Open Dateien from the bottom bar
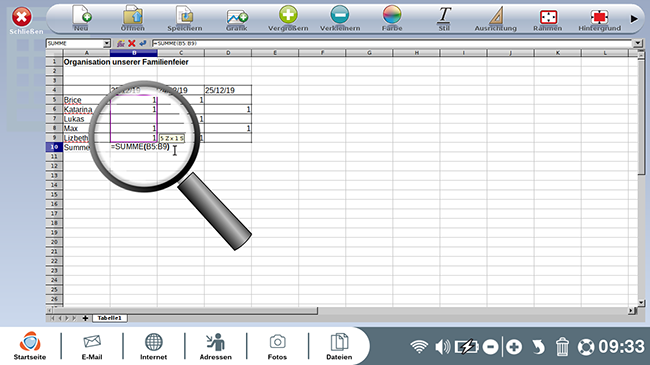The height and width of the screenshot is (365, 650). point(339,346)
